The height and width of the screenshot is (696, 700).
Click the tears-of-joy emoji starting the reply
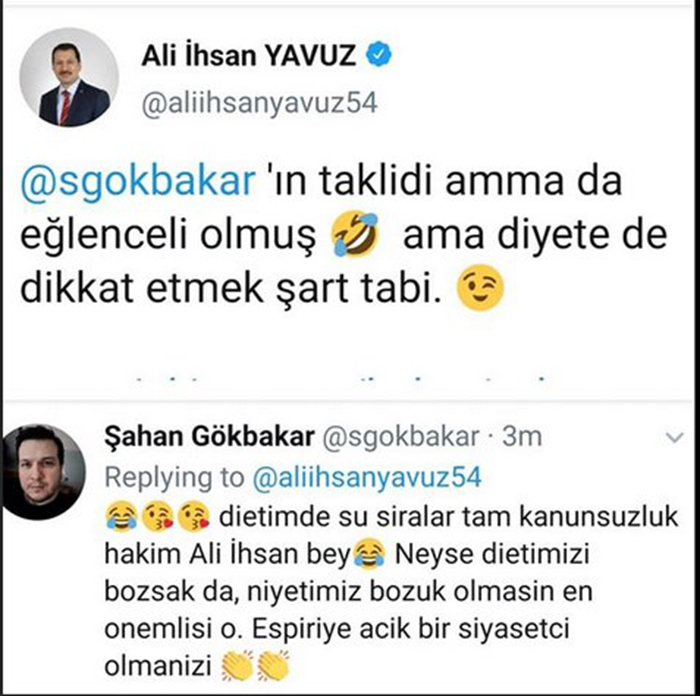121,516
